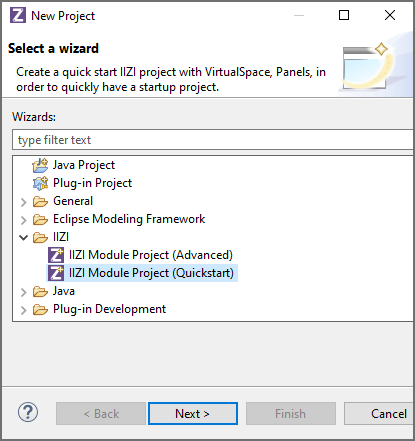This screenshot has width=415, height=441.
Task: Click the IIZI folder icon
Action: [40, 238]
